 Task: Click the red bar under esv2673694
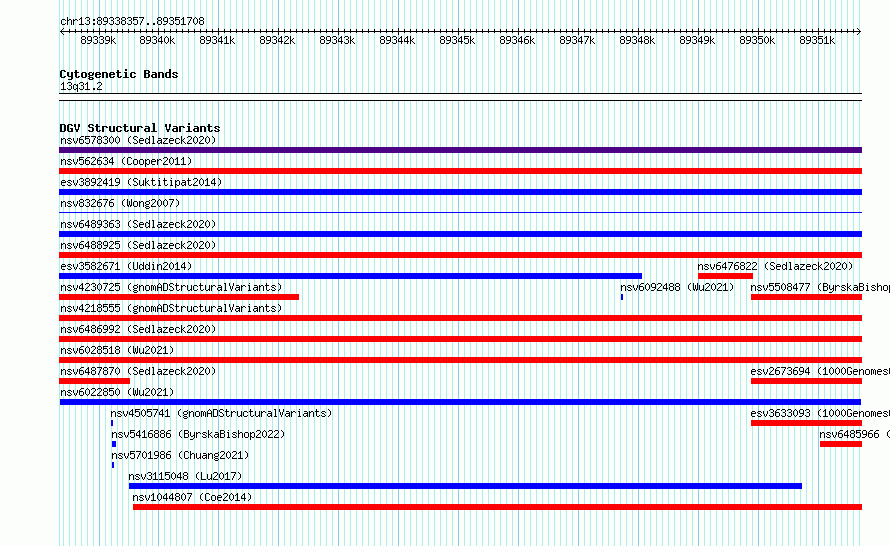click(x=806, y=381)
